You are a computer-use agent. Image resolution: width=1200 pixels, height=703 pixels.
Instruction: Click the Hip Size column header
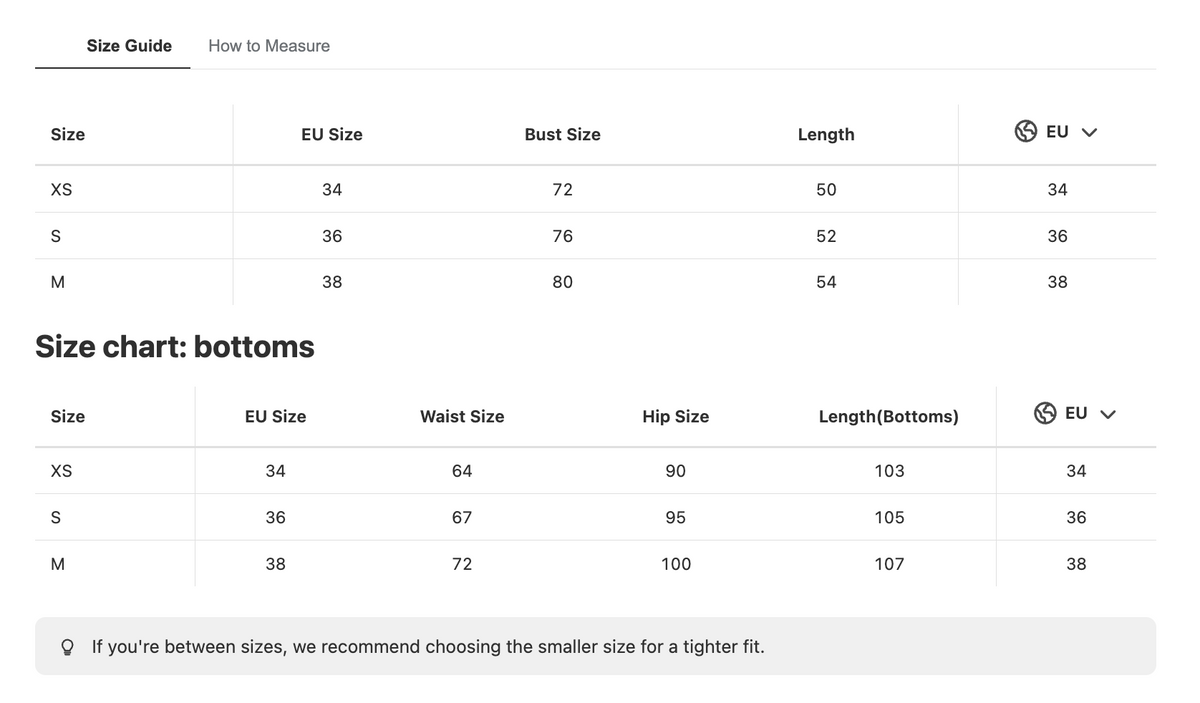[x=676, y=417]
